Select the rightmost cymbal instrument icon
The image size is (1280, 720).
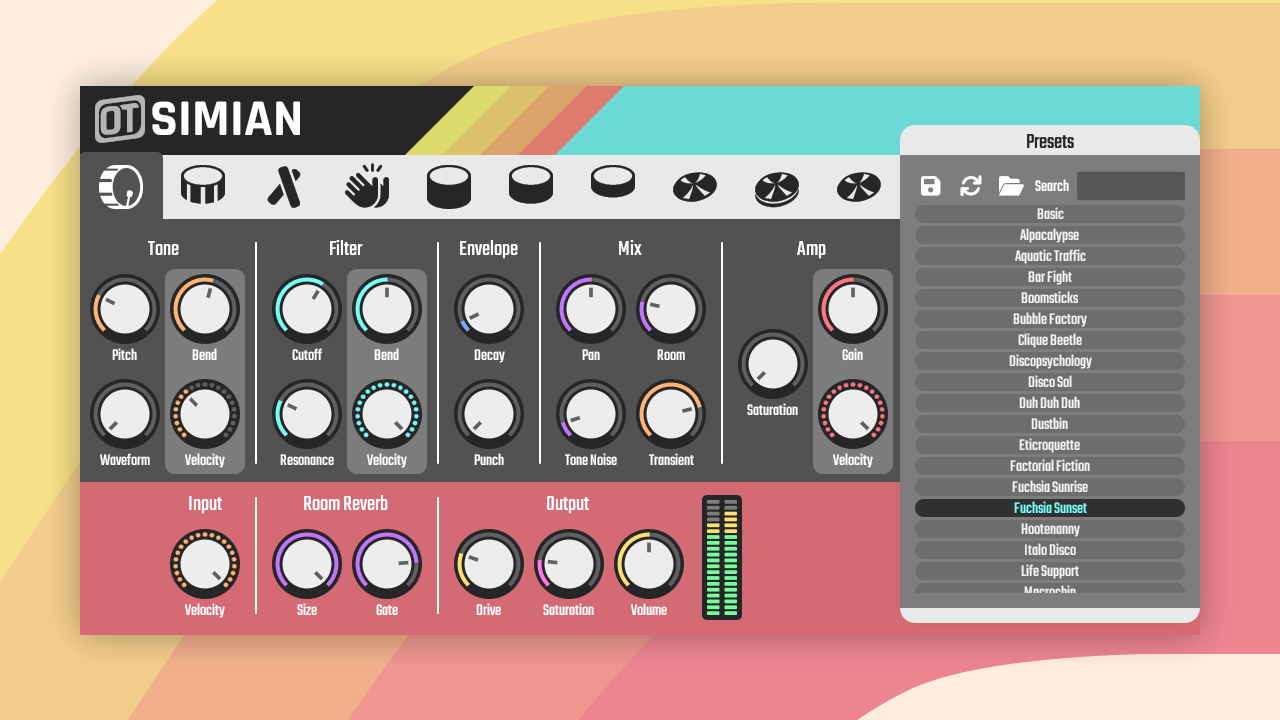[x=858, y=185]
